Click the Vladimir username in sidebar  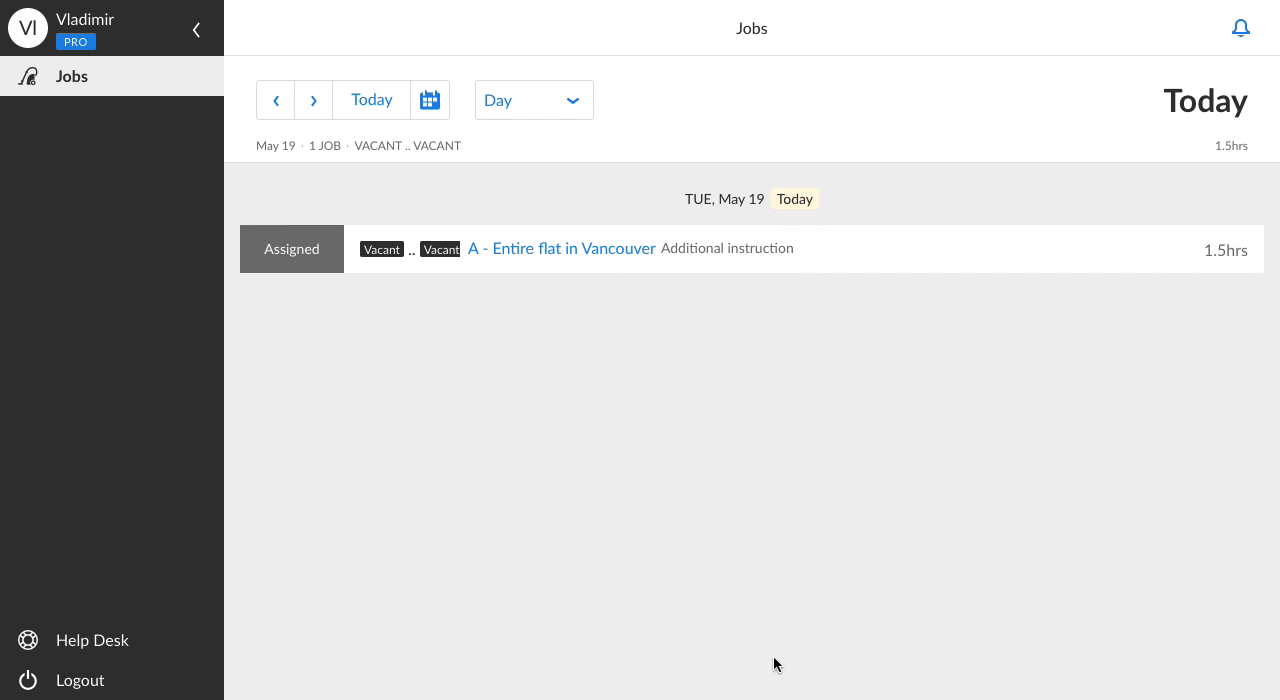click(85, 19)
